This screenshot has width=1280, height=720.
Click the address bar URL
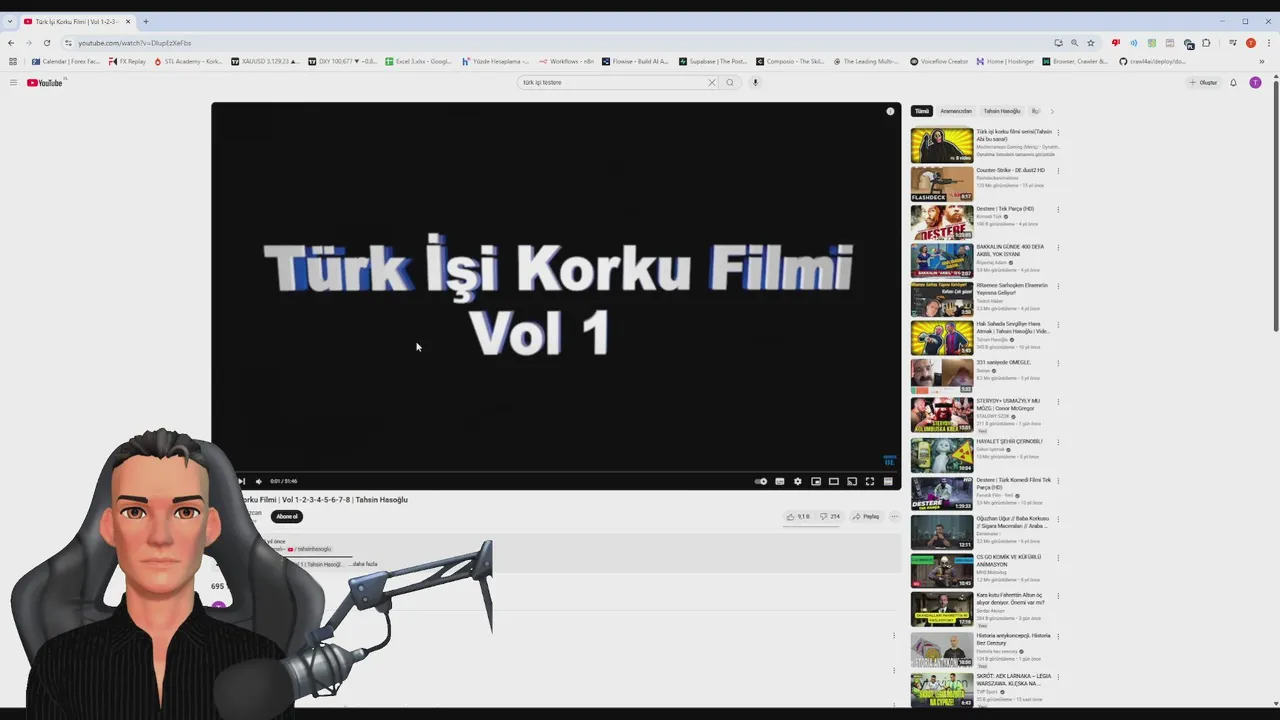point(135,43)
